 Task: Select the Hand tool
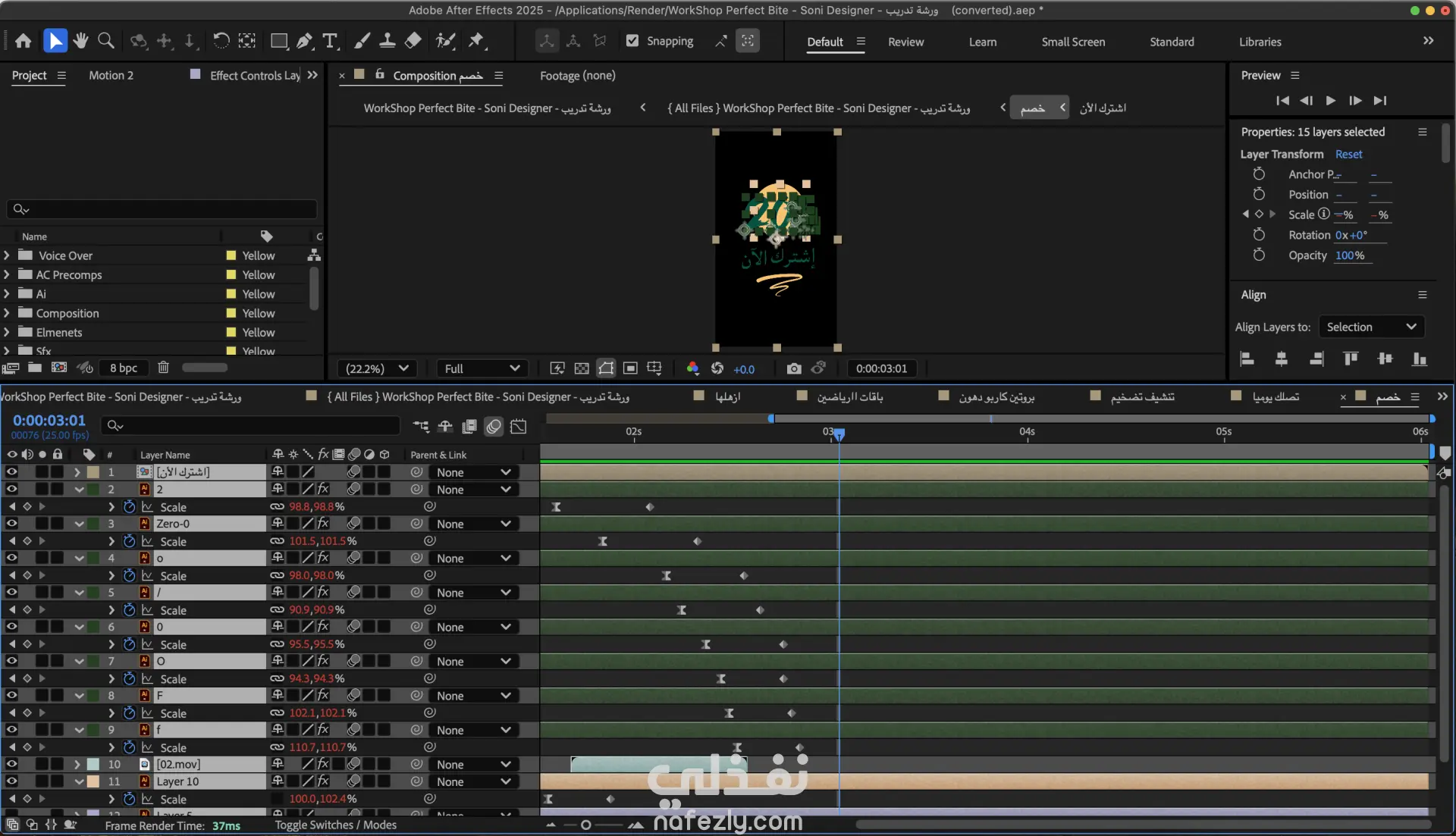pos(80,41)
